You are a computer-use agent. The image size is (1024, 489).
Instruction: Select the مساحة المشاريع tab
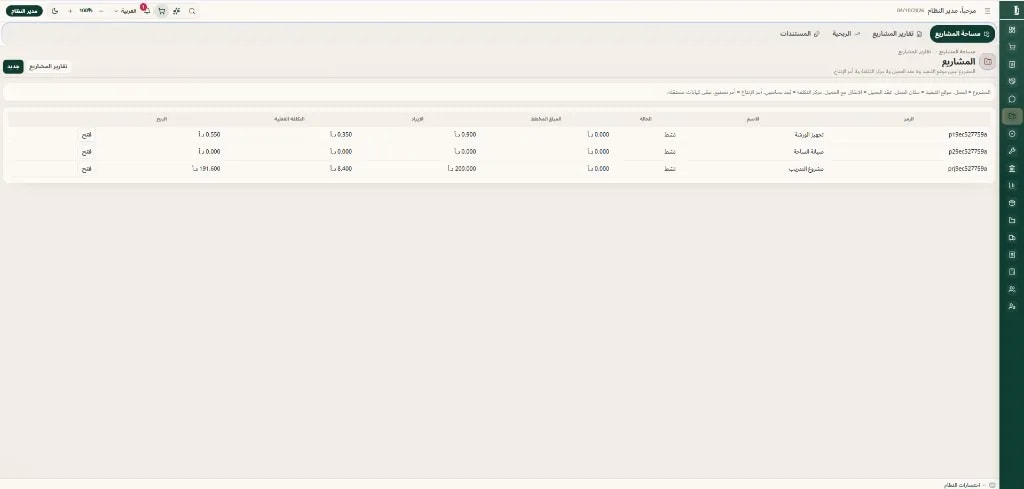962,33
